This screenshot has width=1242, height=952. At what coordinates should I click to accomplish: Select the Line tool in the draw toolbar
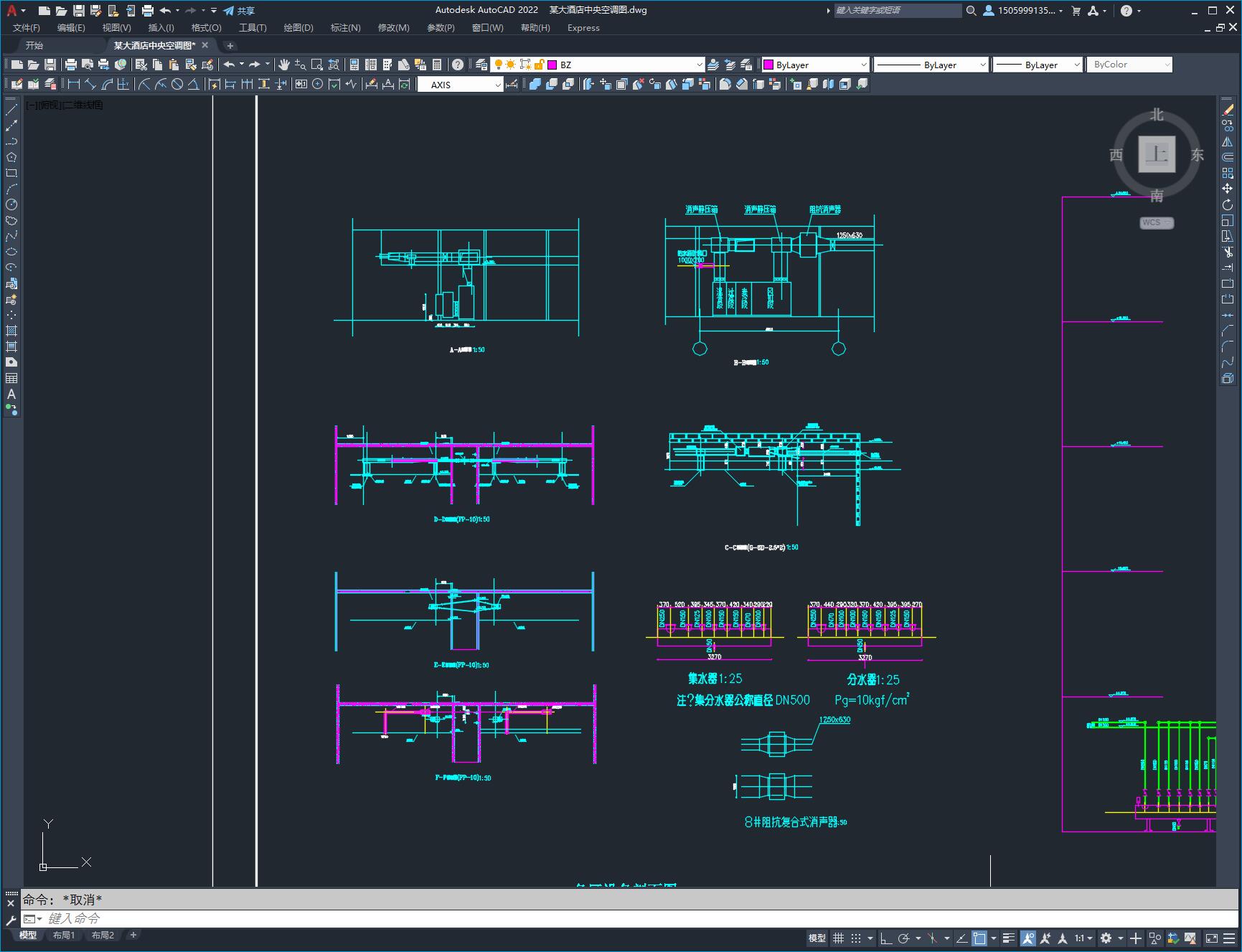11,110
